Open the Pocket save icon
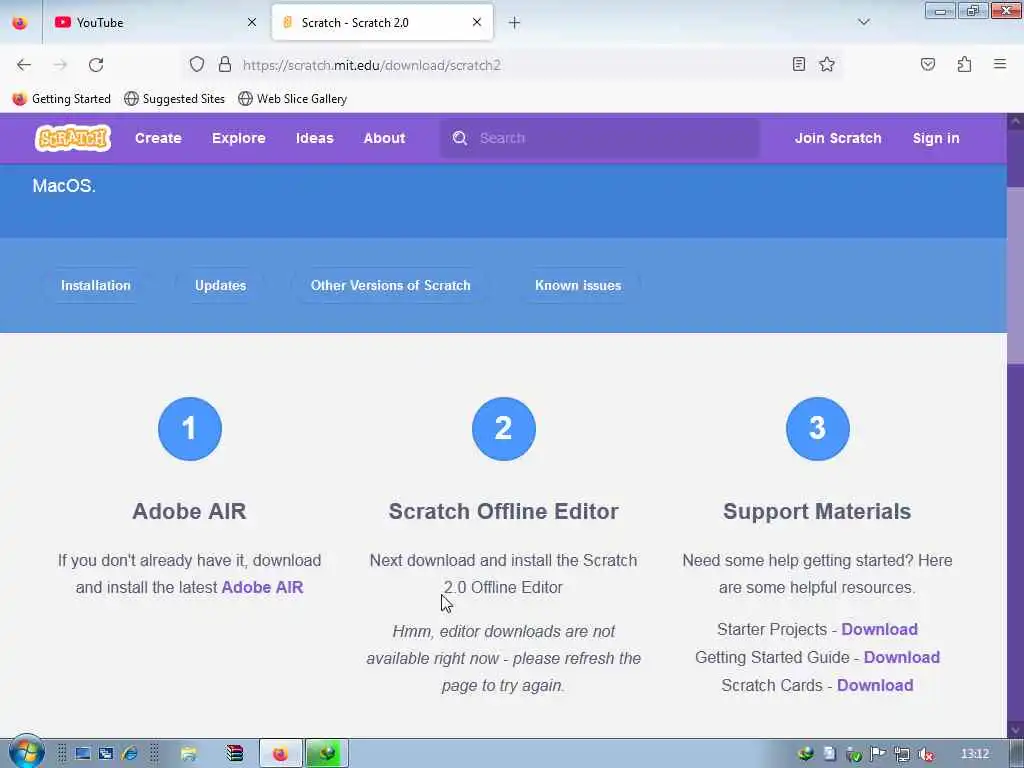 927,64
